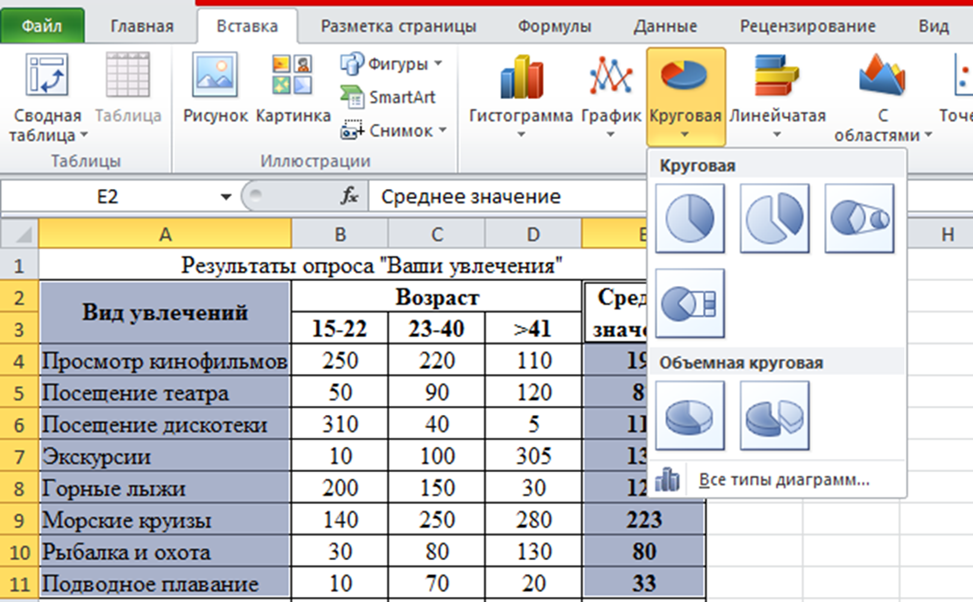Click the Вид увлечений header cell
The width and height of the screenshot is (973, 602).
point(165,312)
